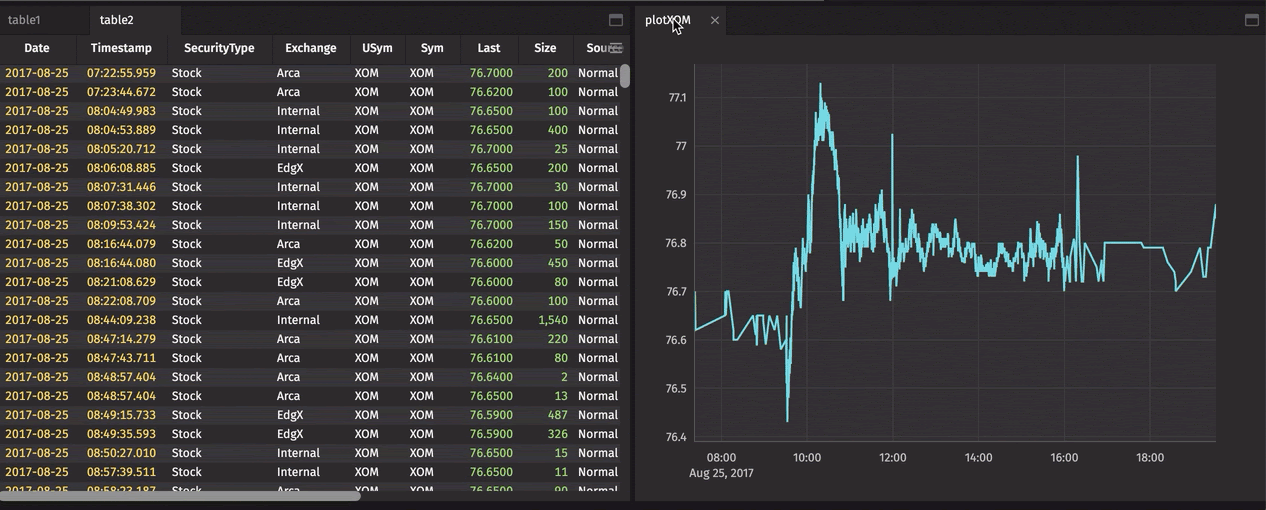Select Last value 76.6200 in 07:23:44.672 row
Screen dimensions: 1266x510
pyautogui.click(x=489, y=92)
